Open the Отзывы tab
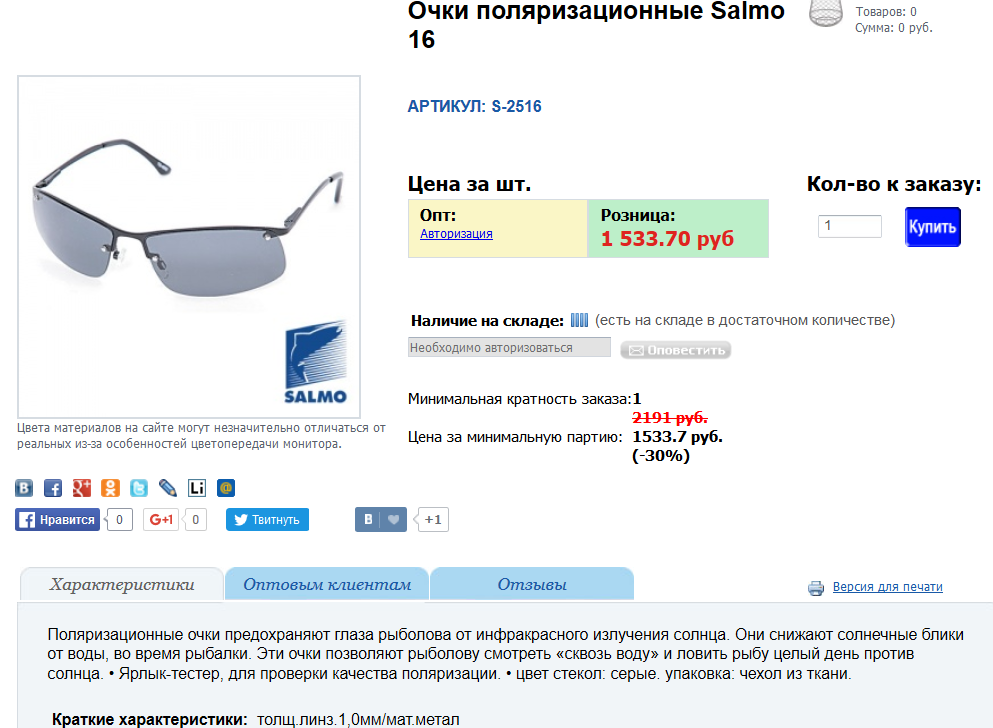Image resolution: width=993 pixels, height=728 pixels. click(532, 584)
